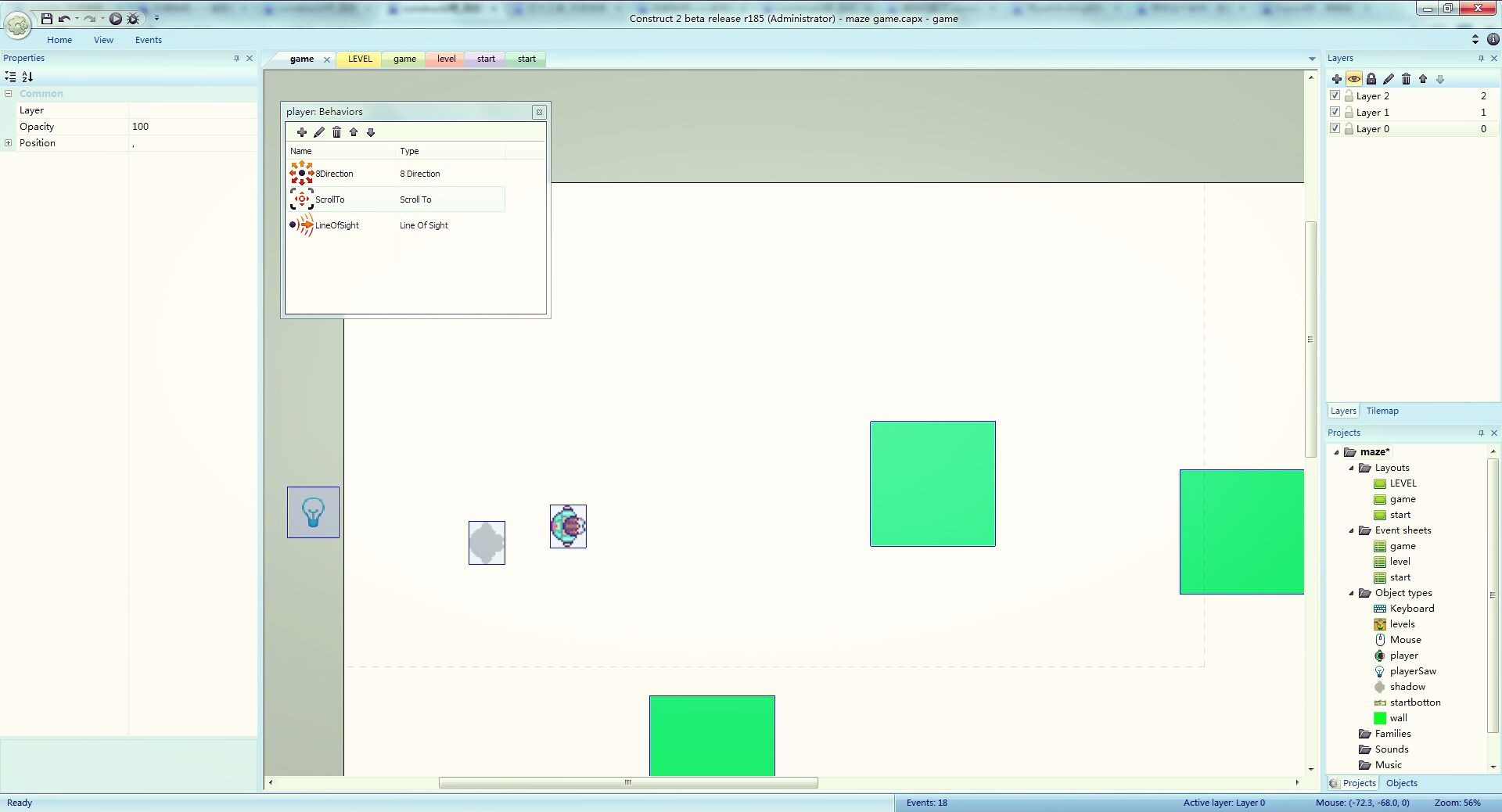Close the Projects panel
The width and height of the screenshot is (1502, 812).
tap(1494, 433)
